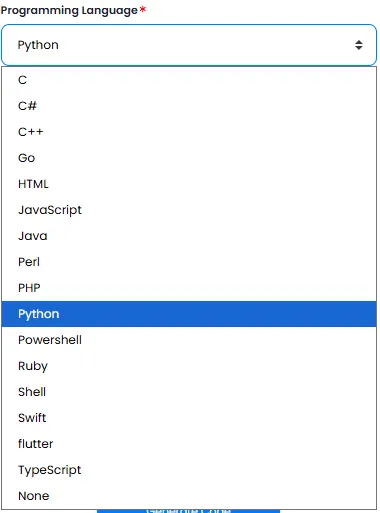
Task: Select Powershell in the list
Action: click(x=189, y=340)
